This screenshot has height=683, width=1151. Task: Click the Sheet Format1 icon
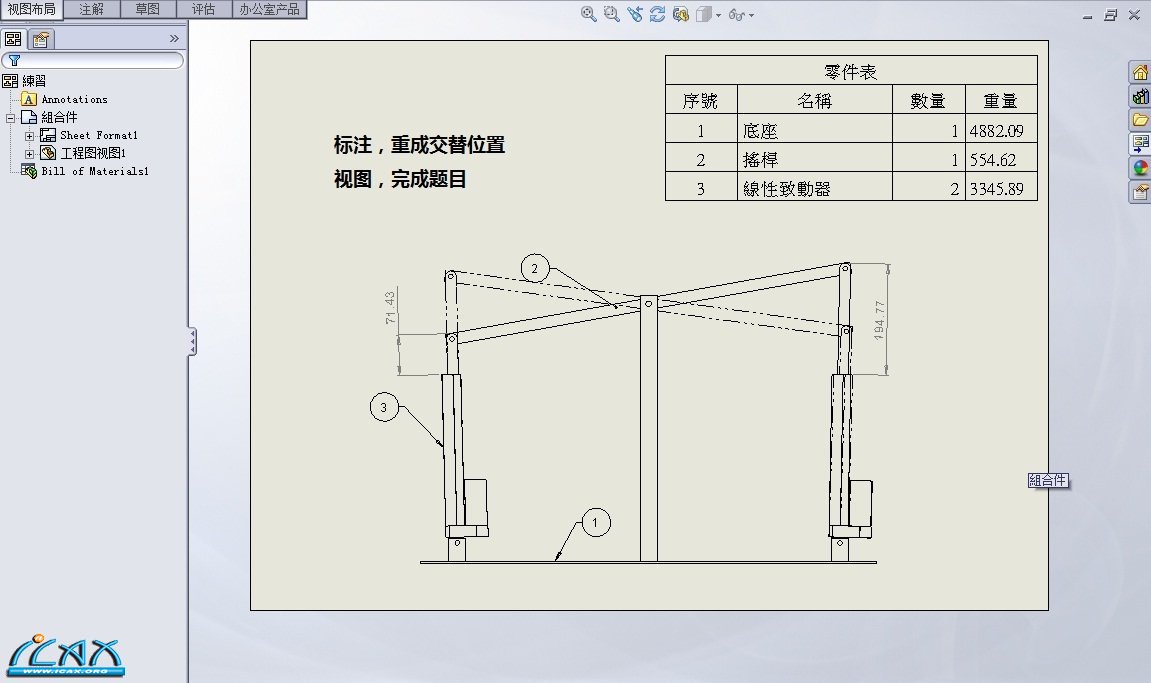coord(48,135)
